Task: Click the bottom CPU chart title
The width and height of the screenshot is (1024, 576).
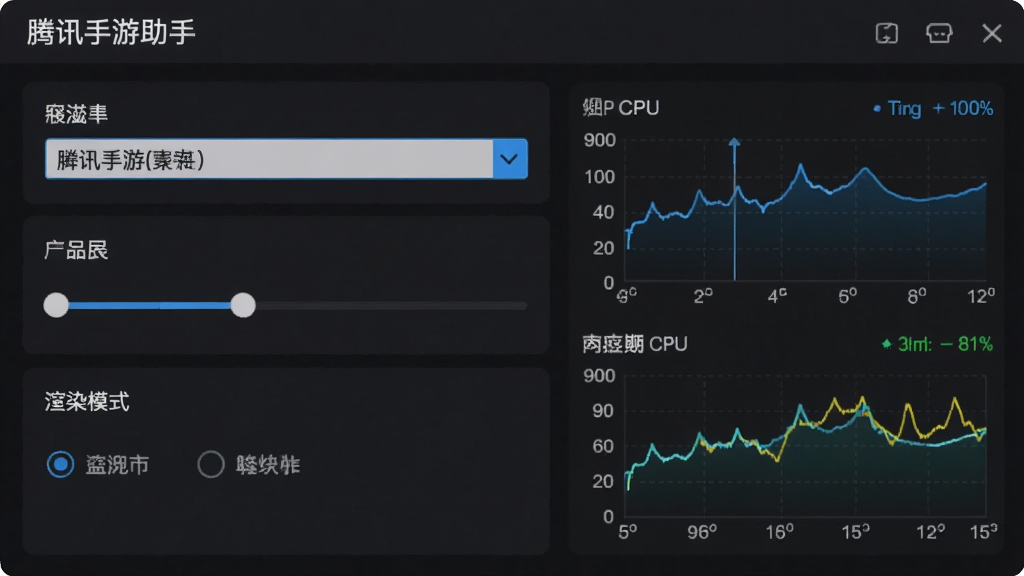Action: tap(635, 344)
